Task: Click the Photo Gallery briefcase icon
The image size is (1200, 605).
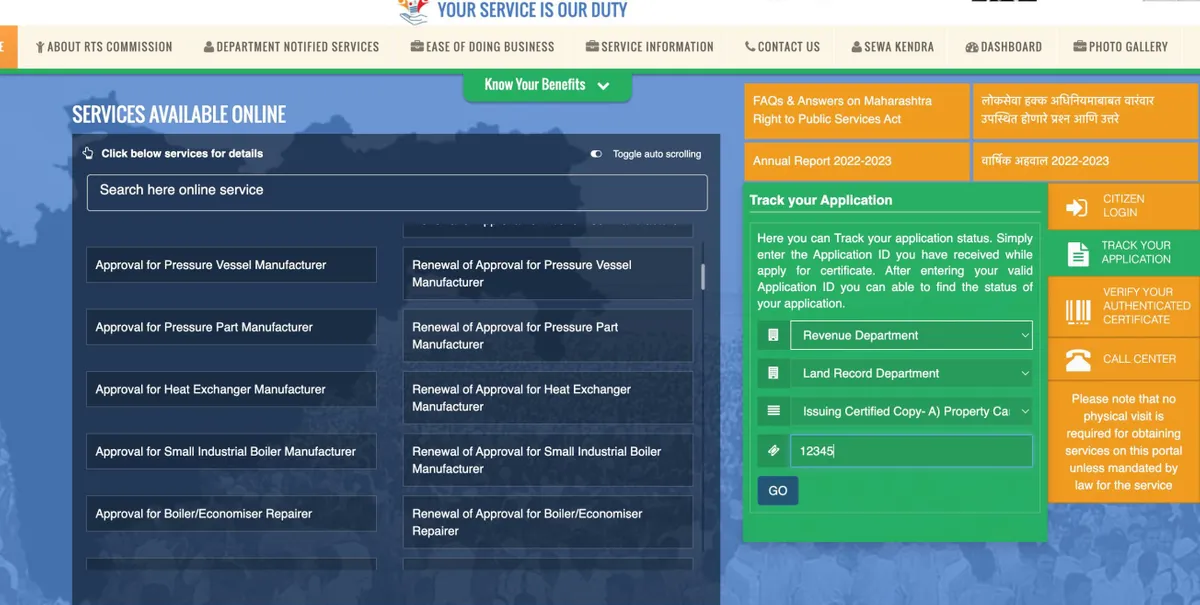Action: [1079, 47]
